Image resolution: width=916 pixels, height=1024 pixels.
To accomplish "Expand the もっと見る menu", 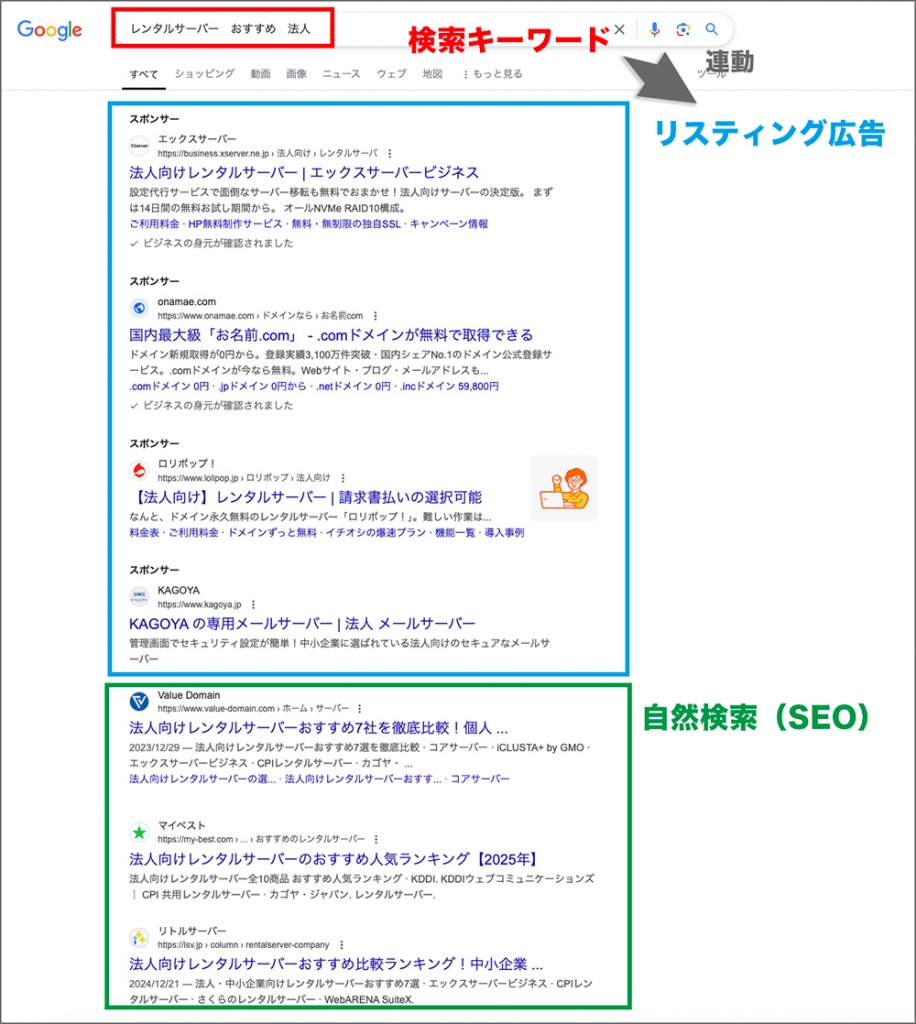I will 492,74.
